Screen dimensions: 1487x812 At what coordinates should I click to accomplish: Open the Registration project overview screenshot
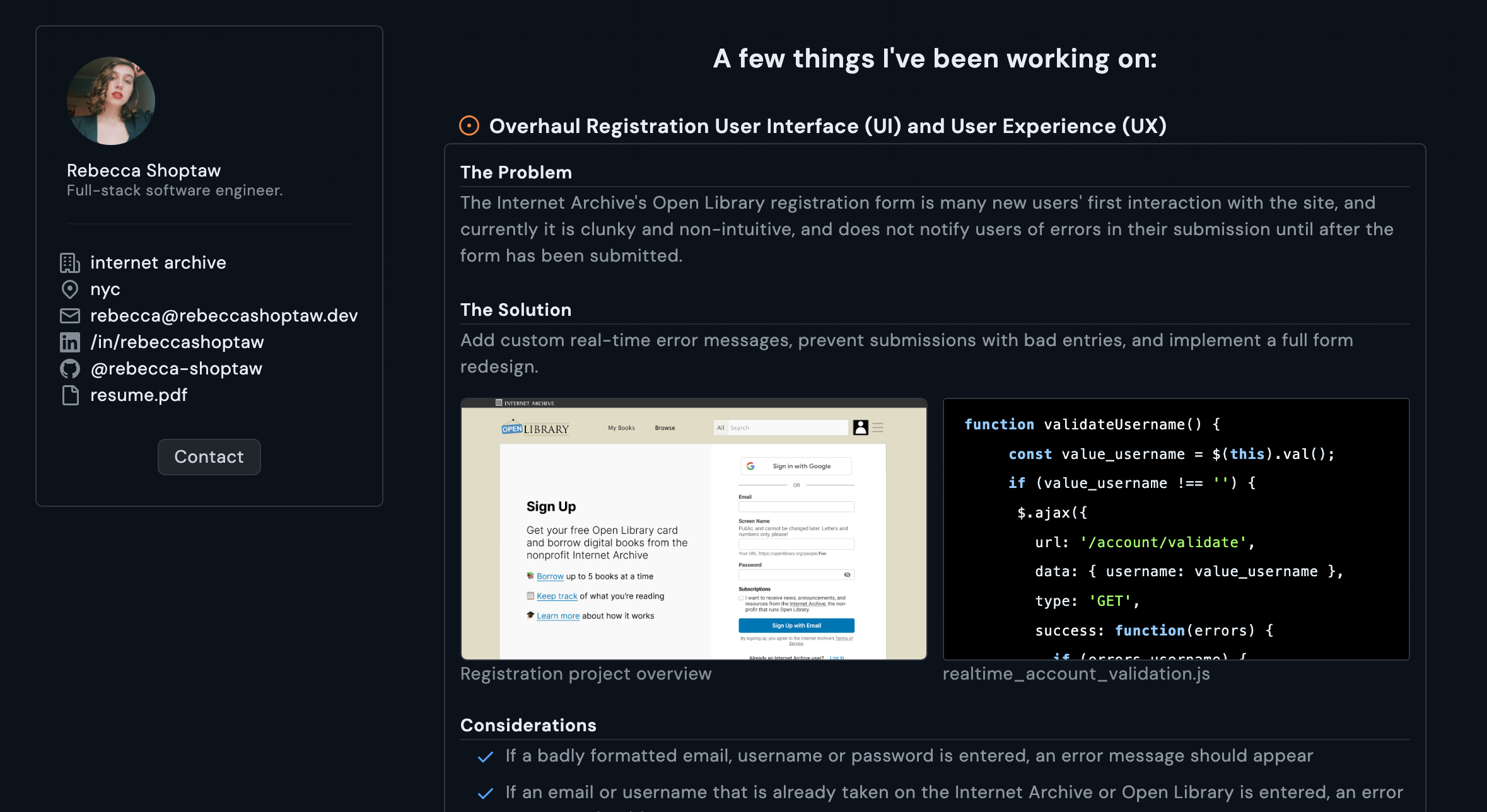click(x=694, y=529)
